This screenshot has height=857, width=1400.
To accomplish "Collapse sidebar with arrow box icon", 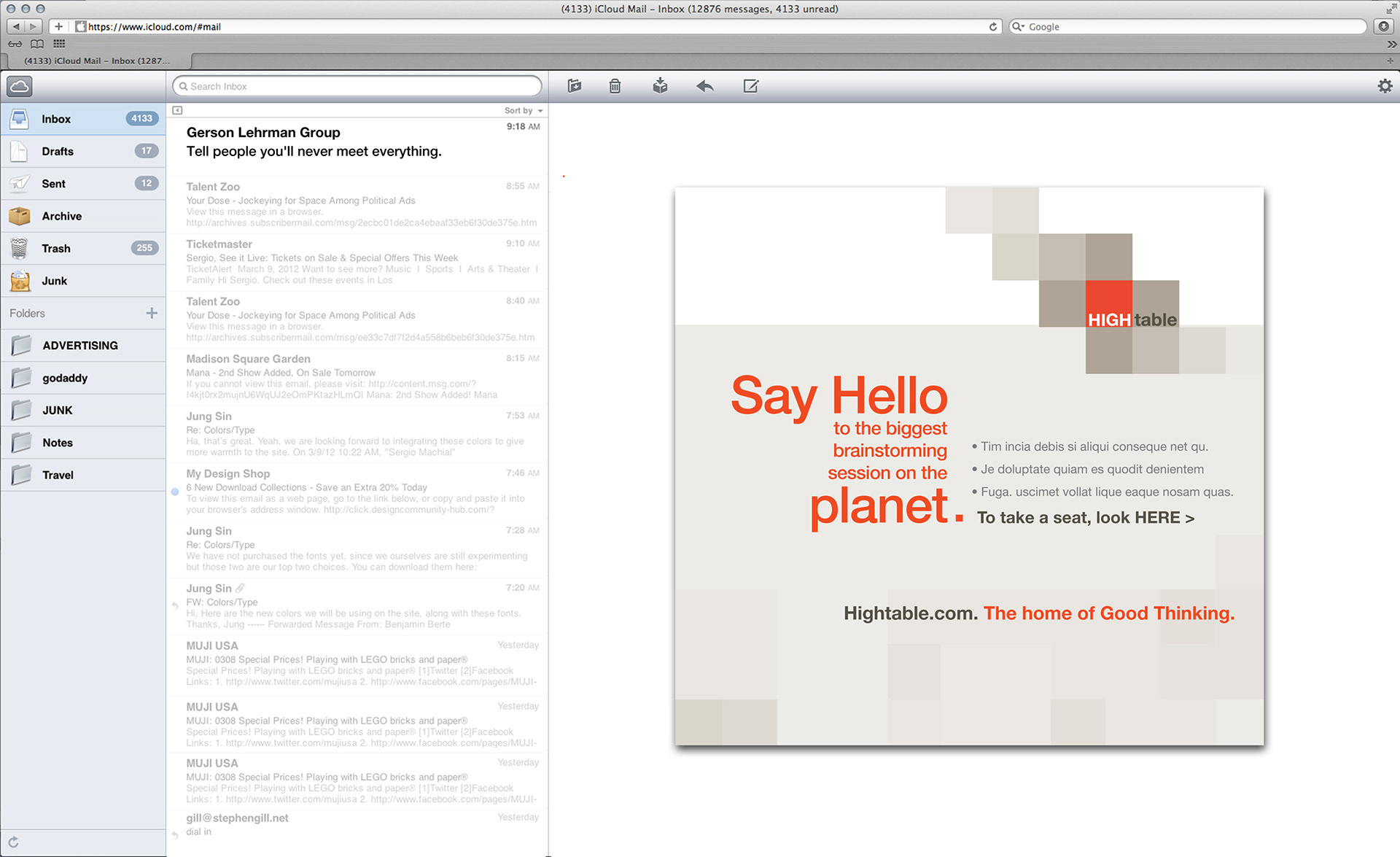I will 177,110.
